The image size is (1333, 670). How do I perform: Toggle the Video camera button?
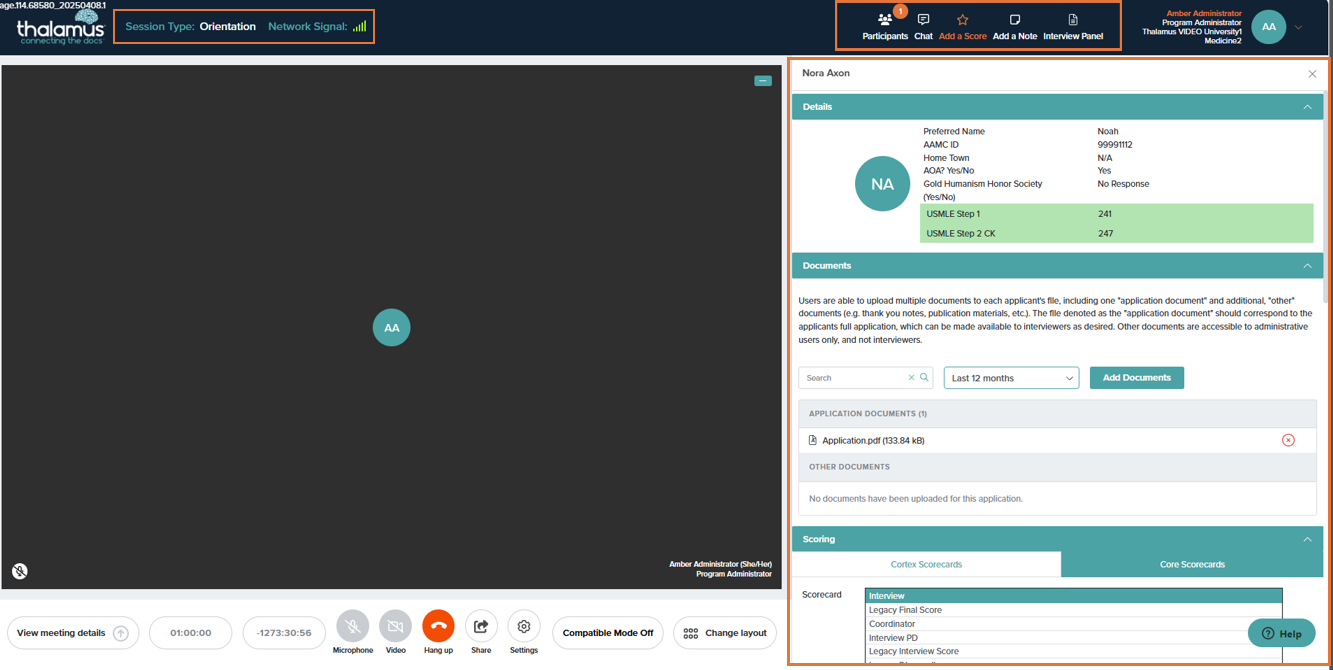click(395, 626)
